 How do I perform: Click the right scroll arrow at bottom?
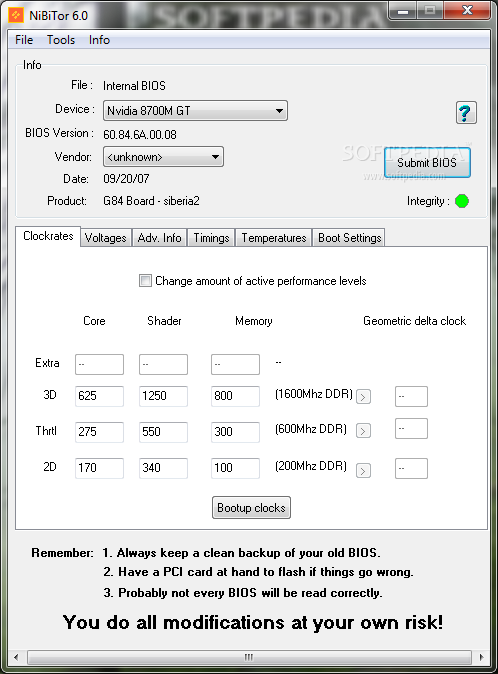(x=481, y=657)
